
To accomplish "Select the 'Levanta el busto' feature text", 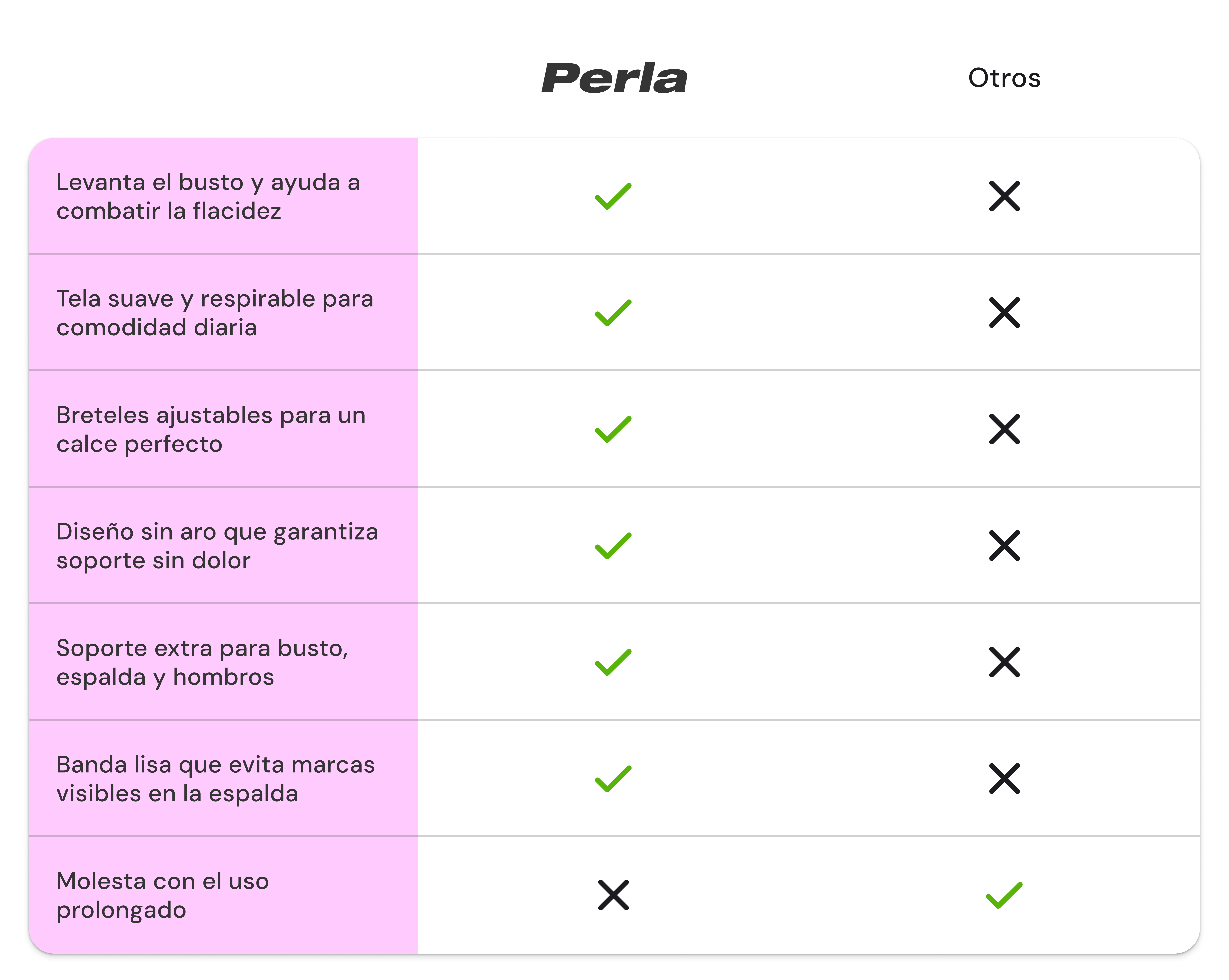I will 208,197.
